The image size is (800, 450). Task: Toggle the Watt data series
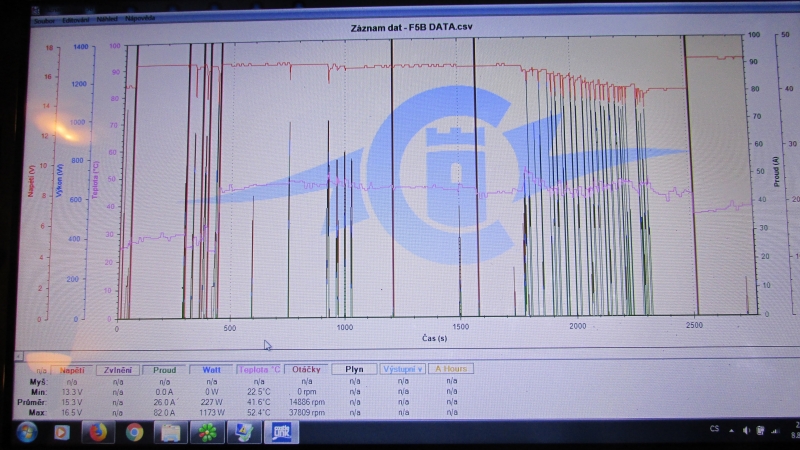[211, 369]
